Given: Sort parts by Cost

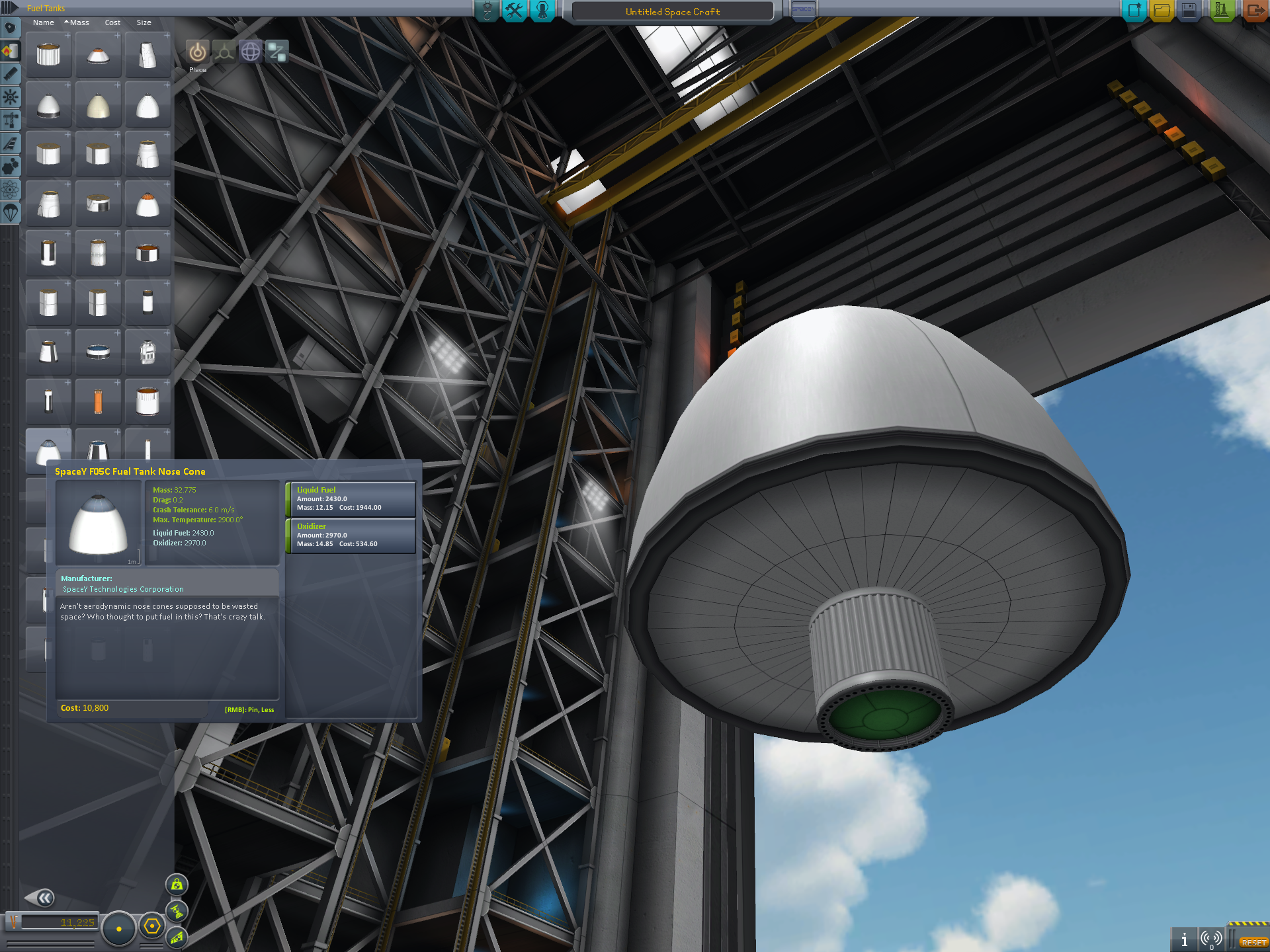Looking at the screenshot, I should tap(112, 22).
